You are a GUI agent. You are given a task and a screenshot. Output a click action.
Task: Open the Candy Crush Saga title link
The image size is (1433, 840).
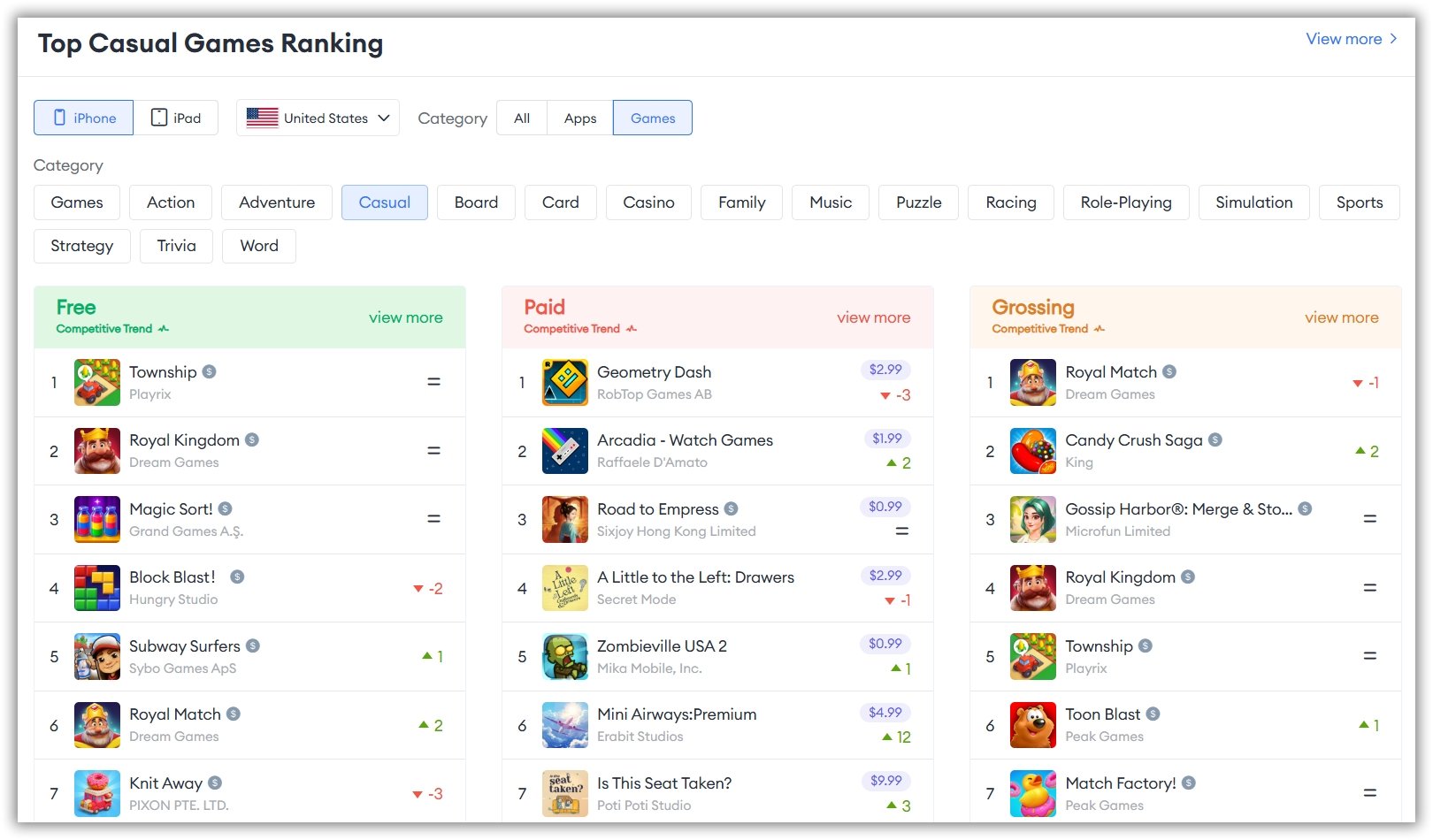click(x=1134, y=440)
